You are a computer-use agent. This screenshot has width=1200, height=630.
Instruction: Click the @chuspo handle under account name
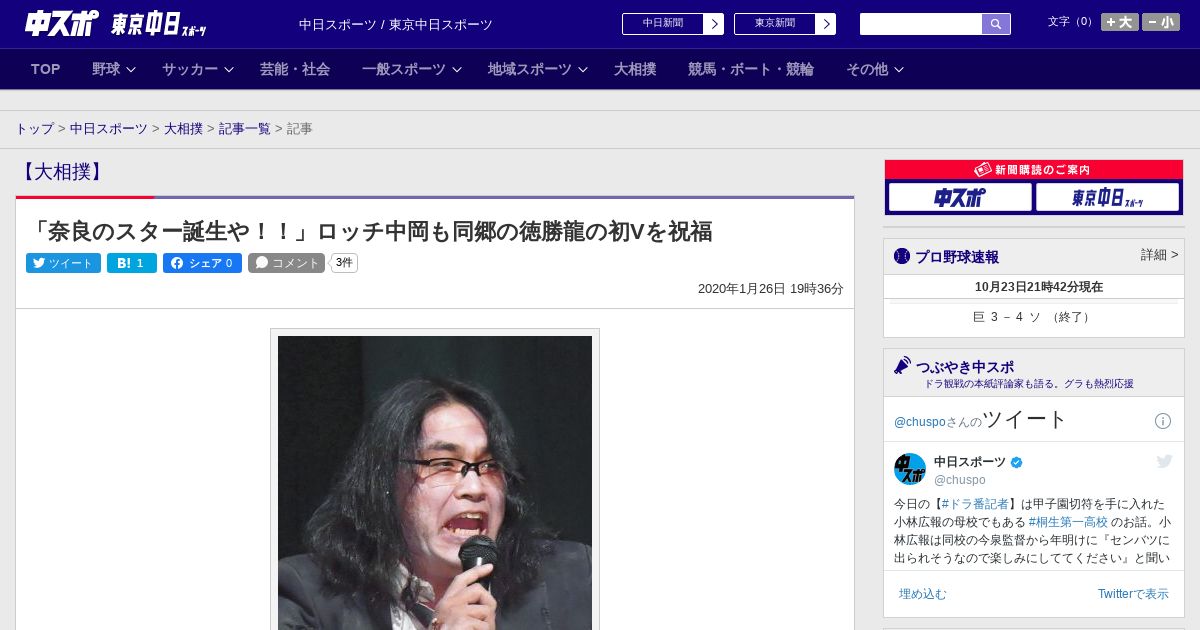[960, 480]
